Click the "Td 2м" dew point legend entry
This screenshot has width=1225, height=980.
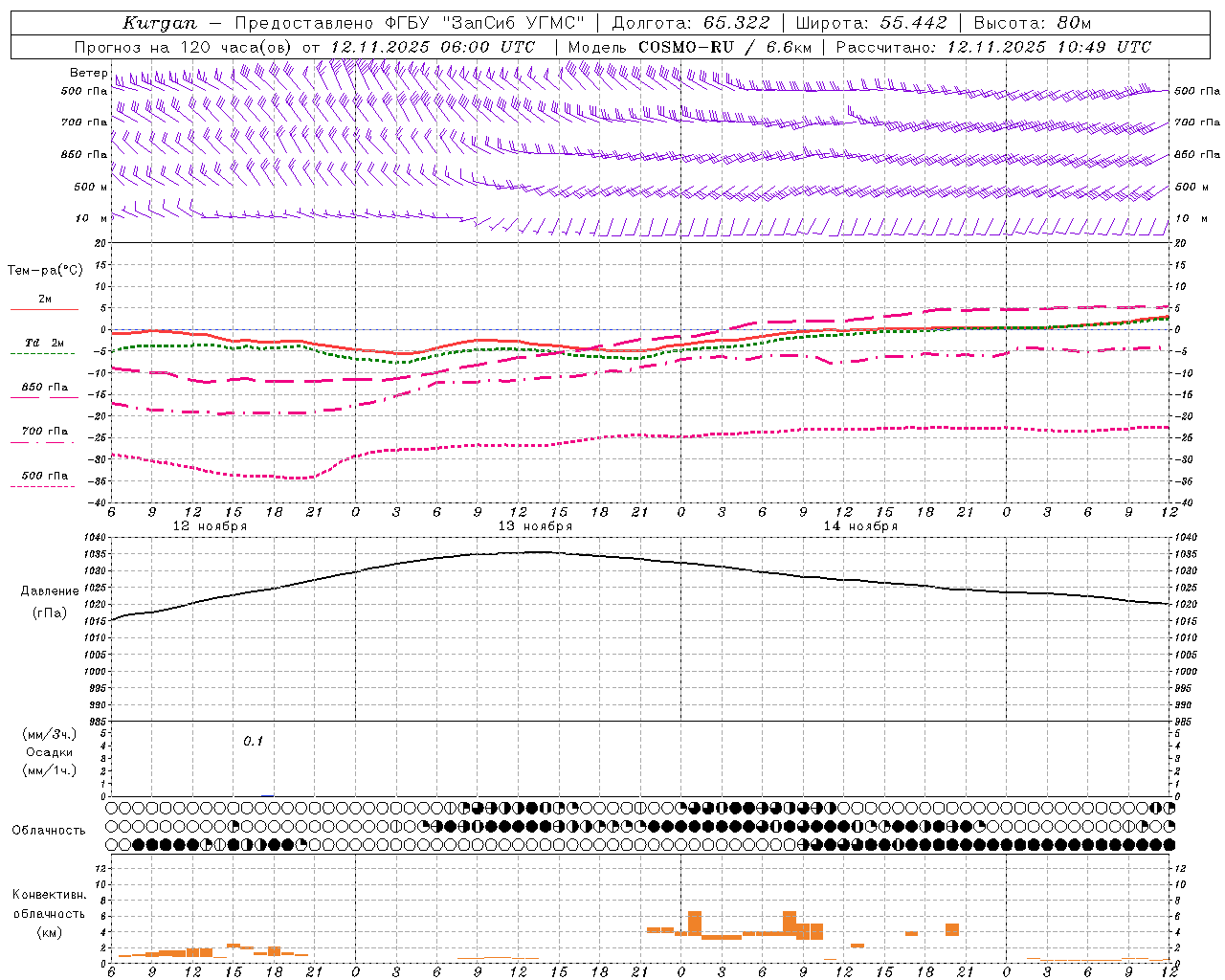tap(44, 343)
